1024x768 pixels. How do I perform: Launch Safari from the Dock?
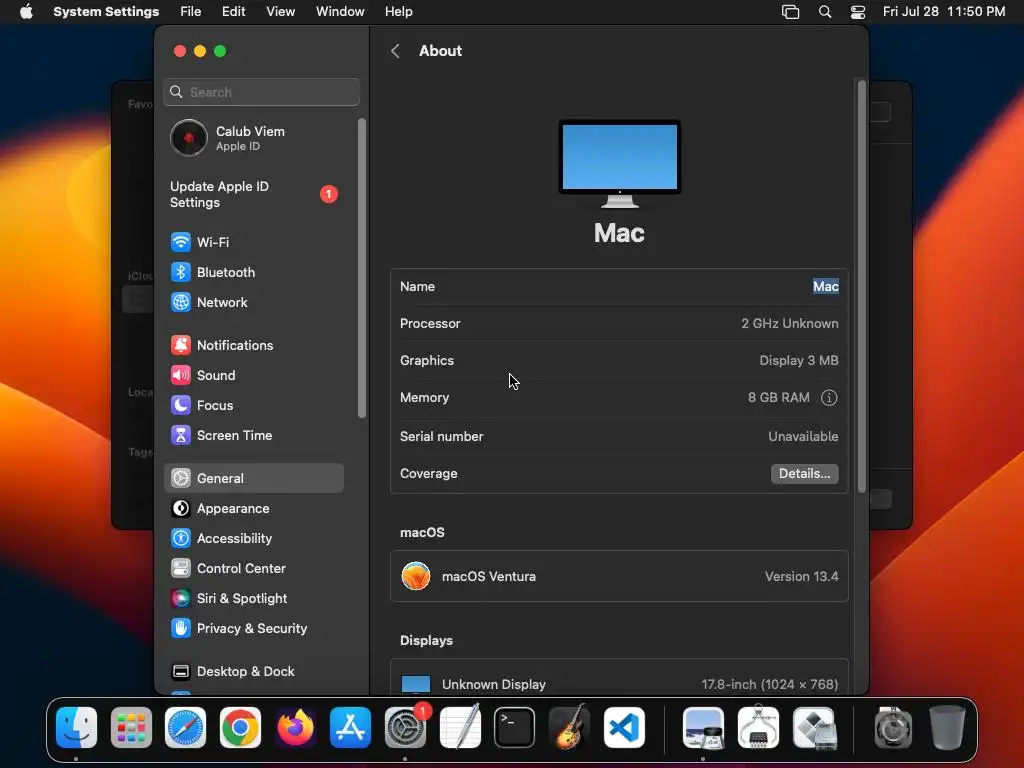tap(185, 727)
